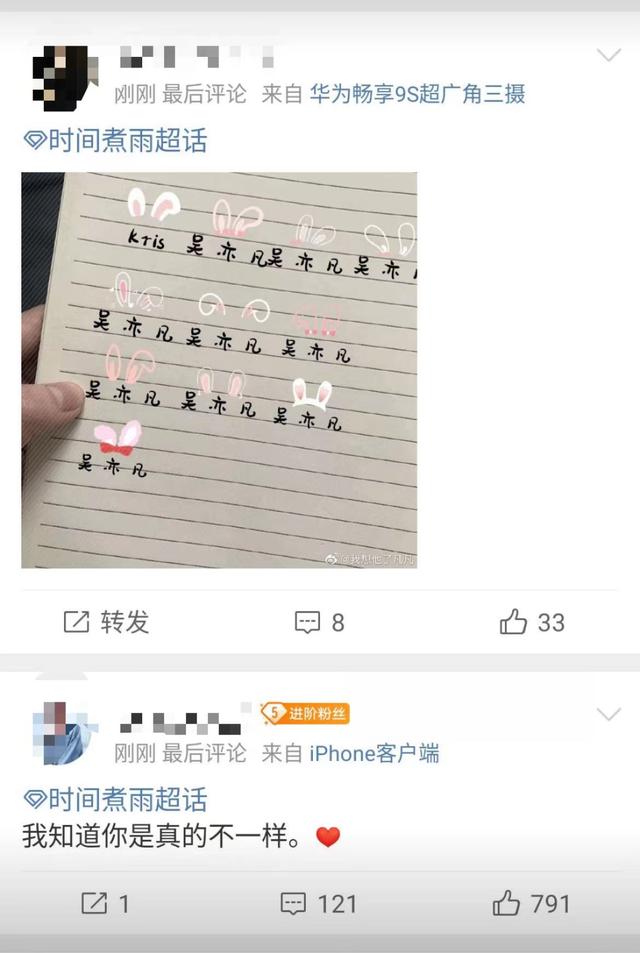Tap the 转发 repost label on first post

coord(125,622)
